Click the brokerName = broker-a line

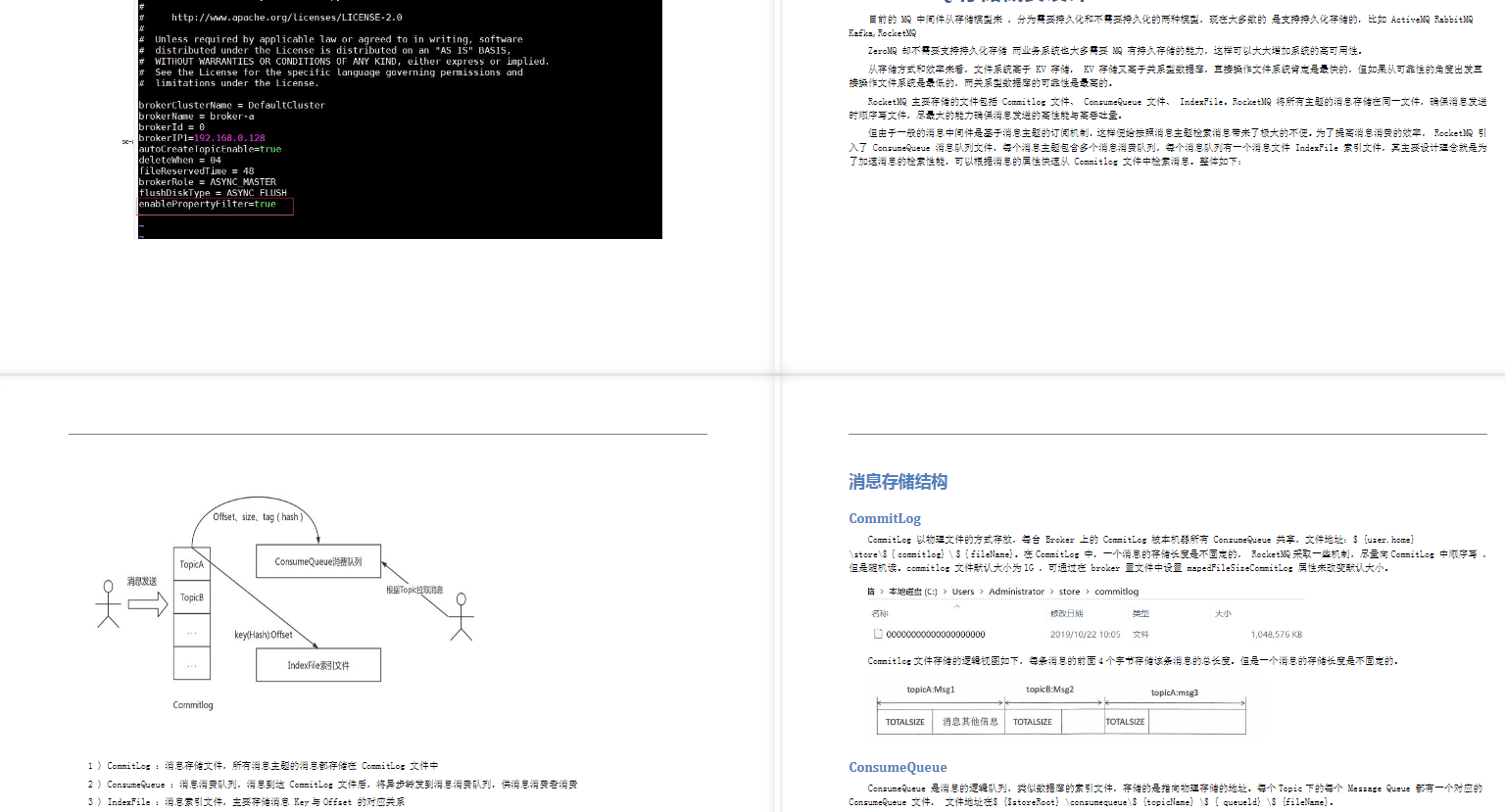[196, 116]
